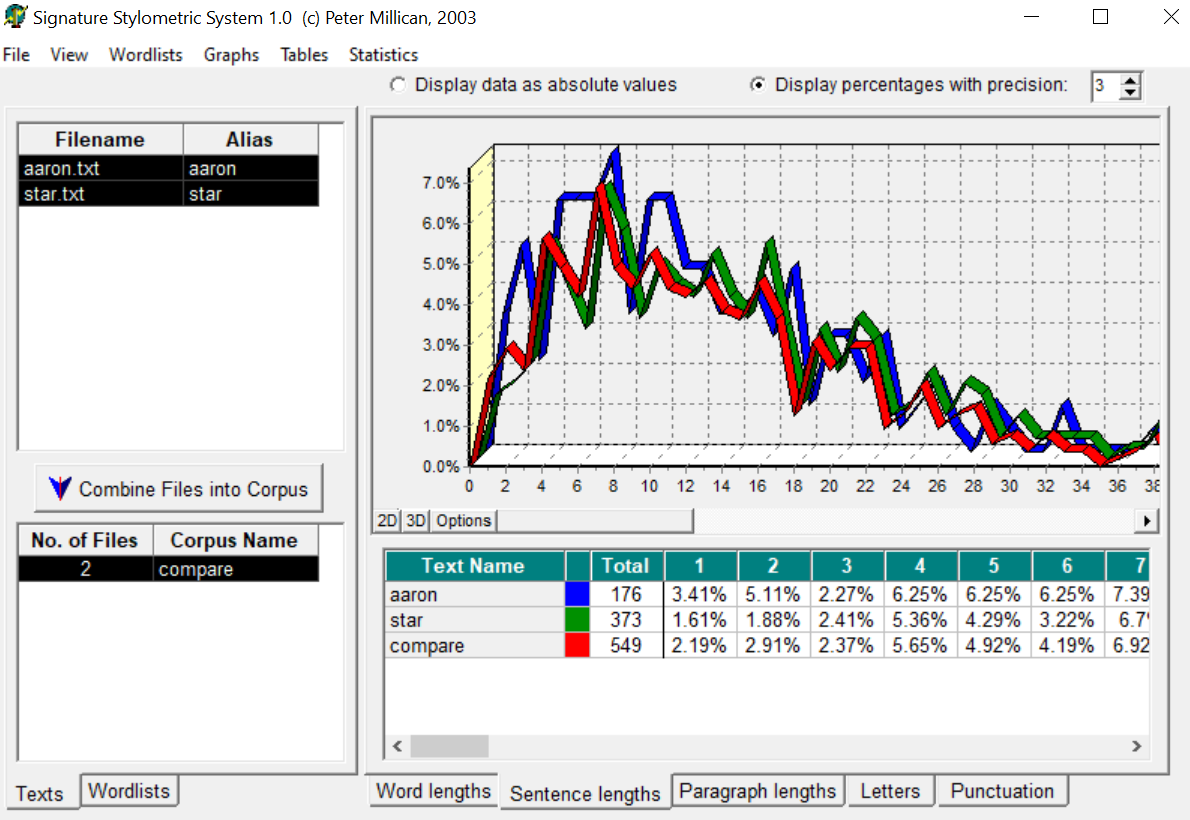Screen dimensions: 1190x820
Task: Switch to the Letters tab
Action: (x=890, y=790)
